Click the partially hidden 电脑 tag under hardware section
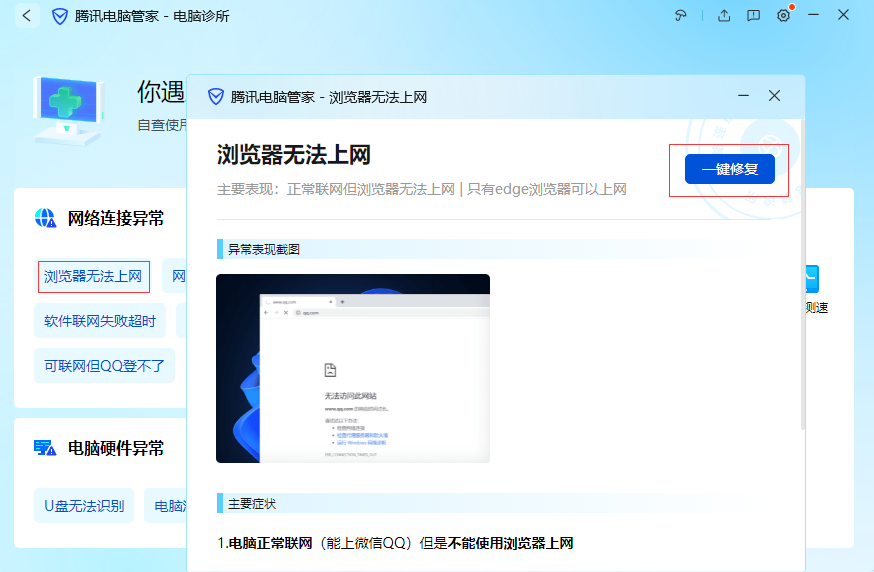 point(166,506)
